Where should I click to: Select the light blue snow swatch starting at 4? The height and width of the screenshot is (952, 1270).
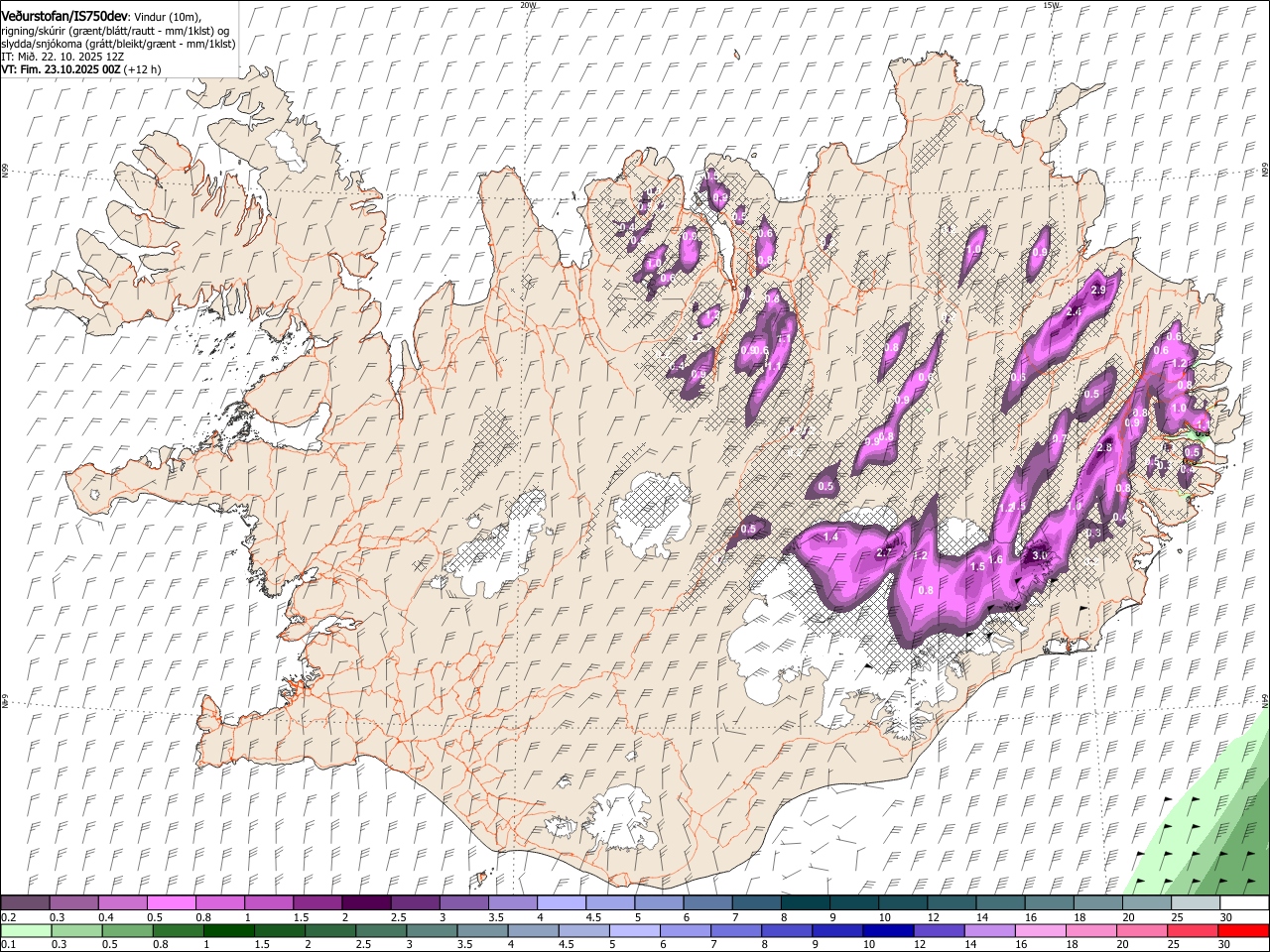[x=562, y=903]
